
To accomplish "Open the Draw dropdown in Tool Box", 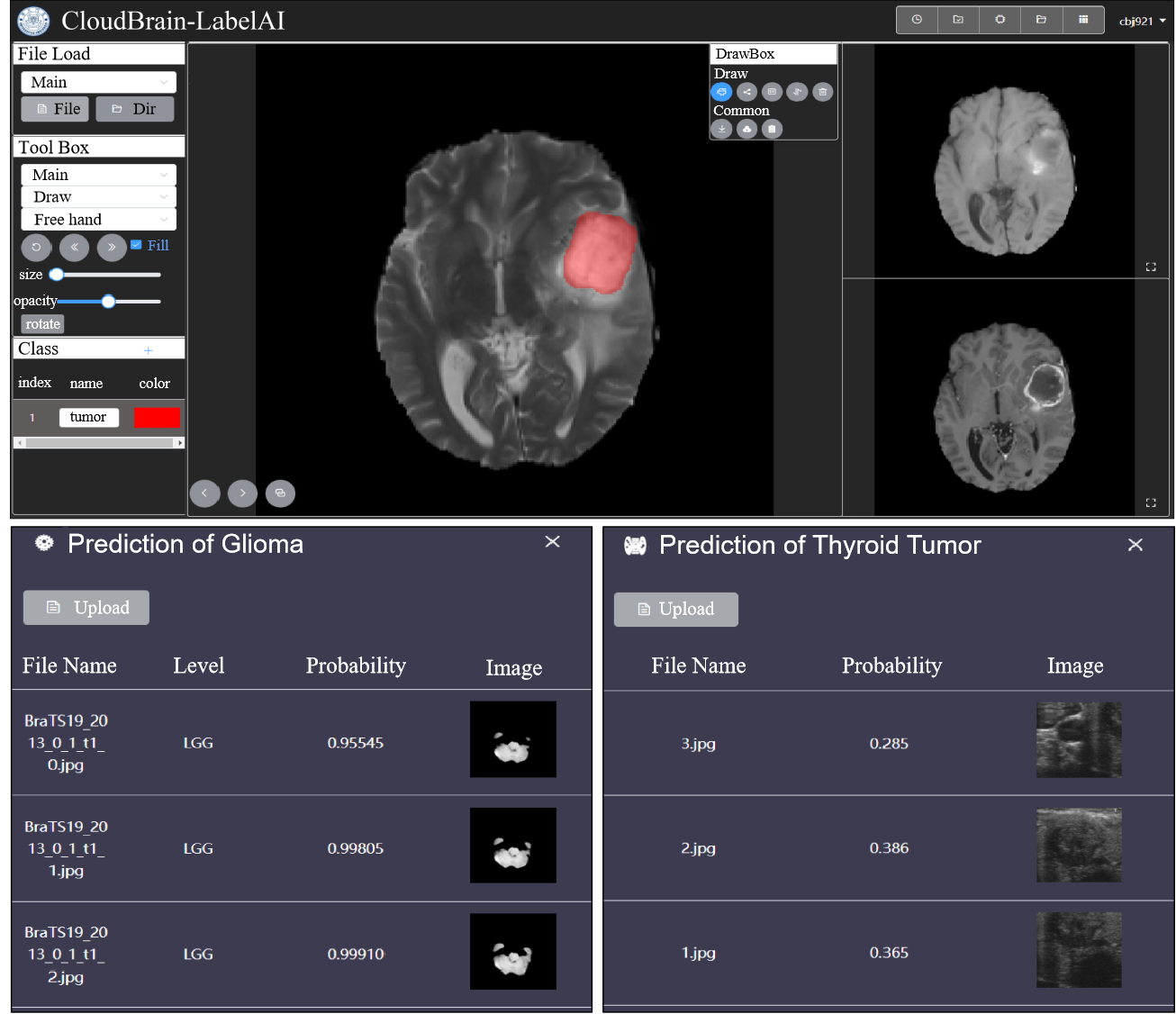I will pyautogui.click(x=98, y=197).
